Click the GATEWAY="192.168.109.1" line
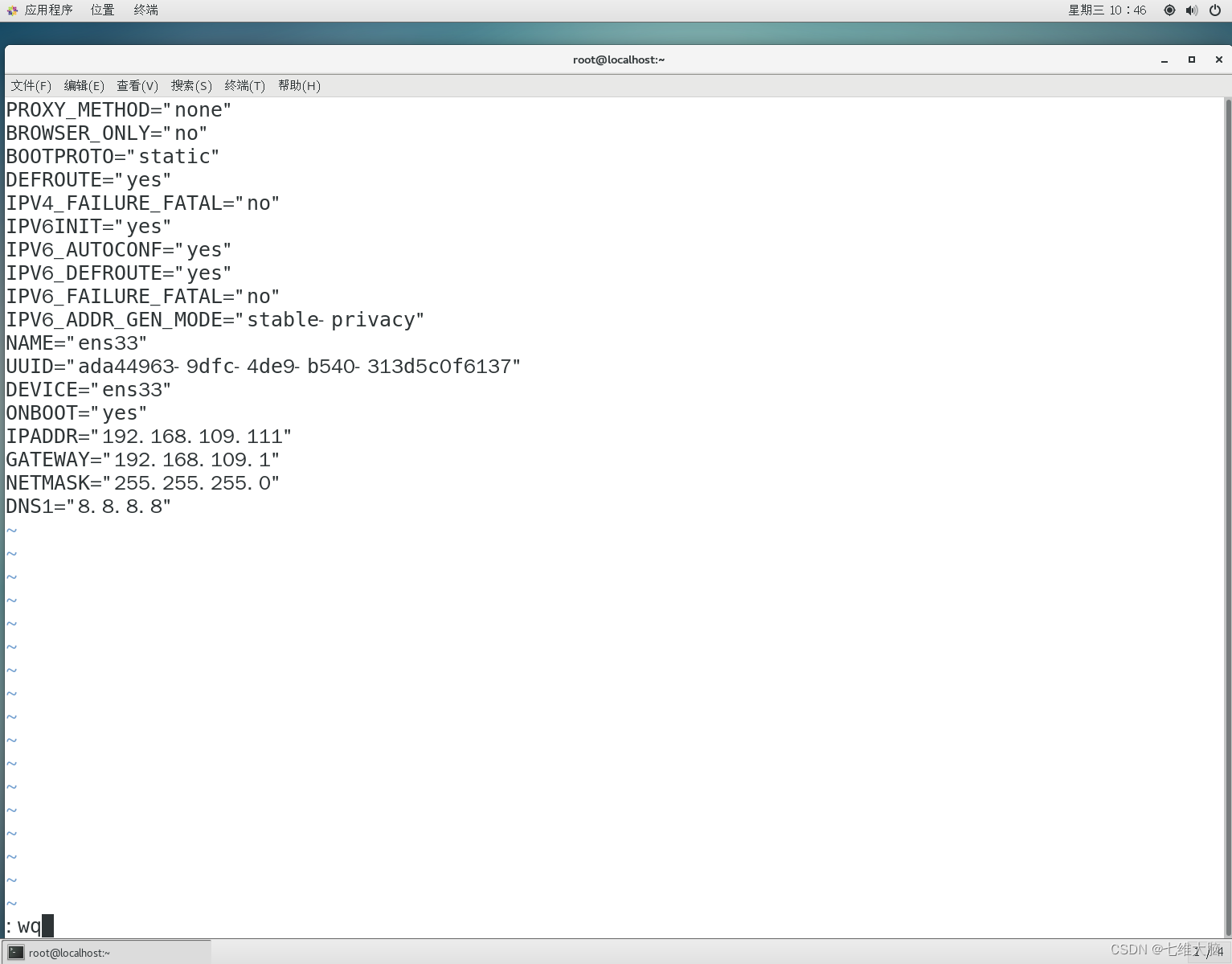Screen dimensions: 1232x964 point(142,460)
